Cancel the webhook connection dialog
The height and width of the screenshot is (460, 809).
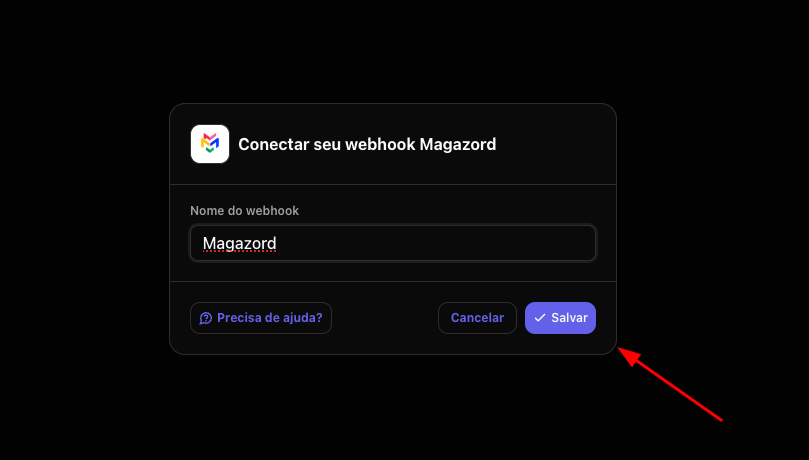click(x=477, y=318)
